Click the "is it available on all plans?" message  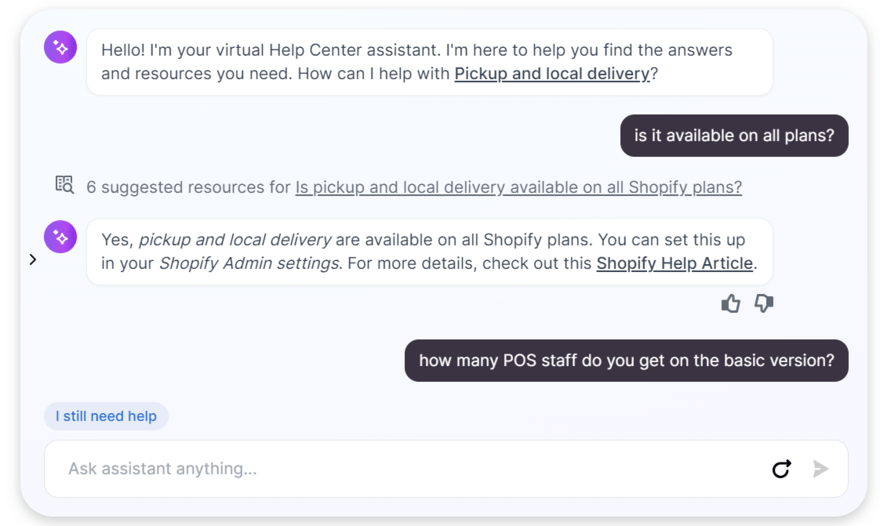(734, 136)
